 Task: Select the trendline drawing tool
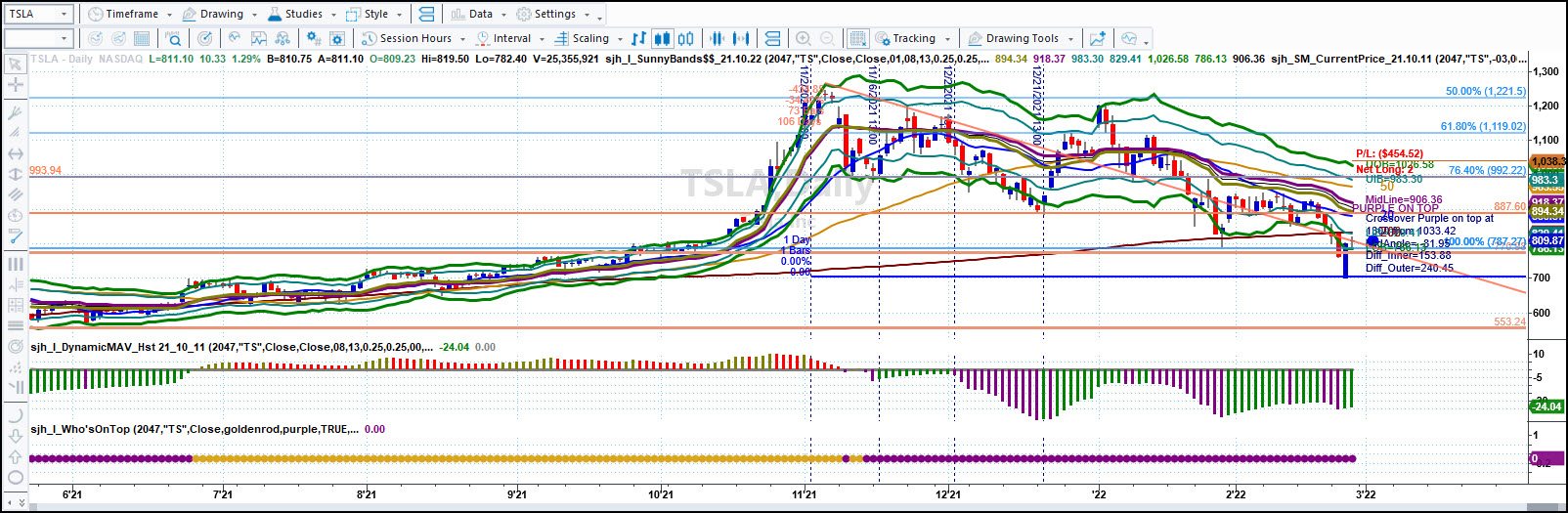click(x=15, y=112)
